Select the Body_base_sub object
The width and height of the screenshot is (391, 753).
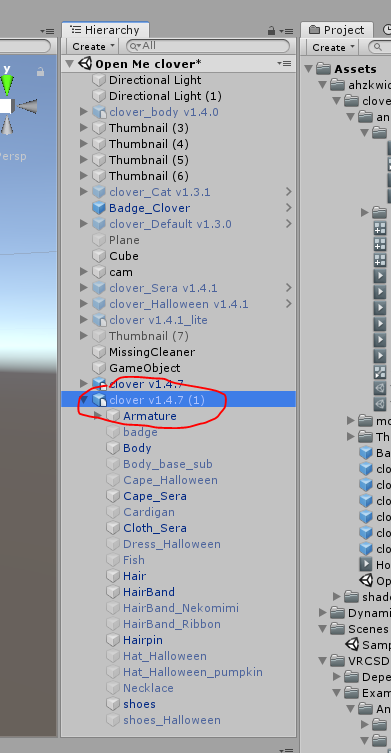168,464
